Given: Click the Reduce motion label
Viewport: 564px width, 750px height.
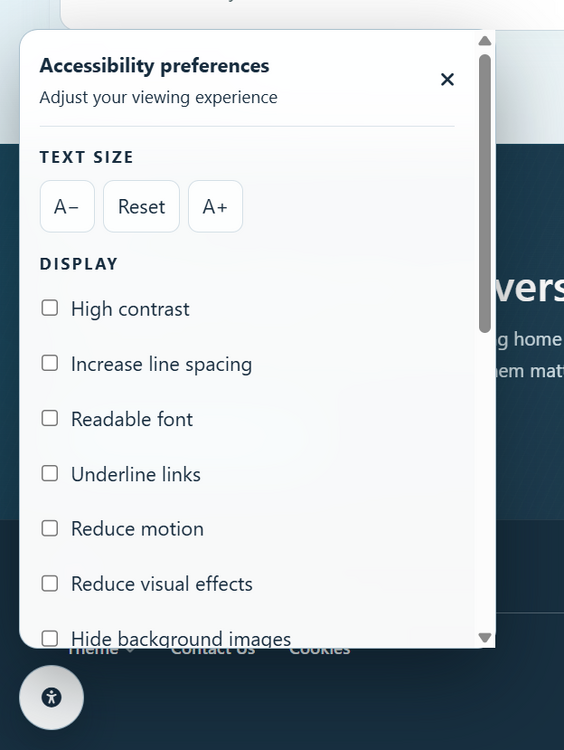Looking at the screenshot, I should (x=137, y=529).
